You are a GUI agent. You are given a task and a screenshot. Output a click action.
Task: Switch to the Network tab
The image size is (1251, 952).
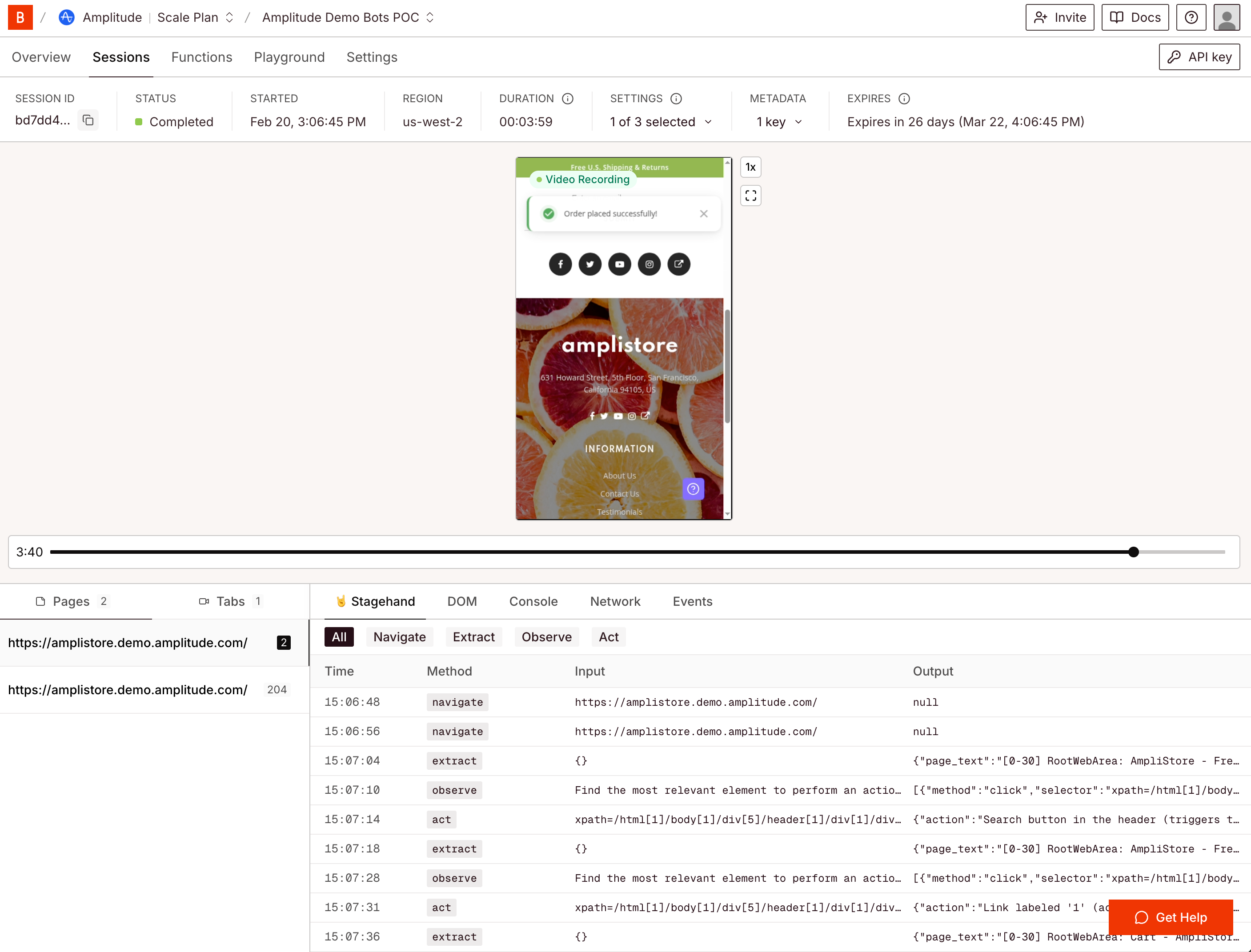tap(615, 601)
